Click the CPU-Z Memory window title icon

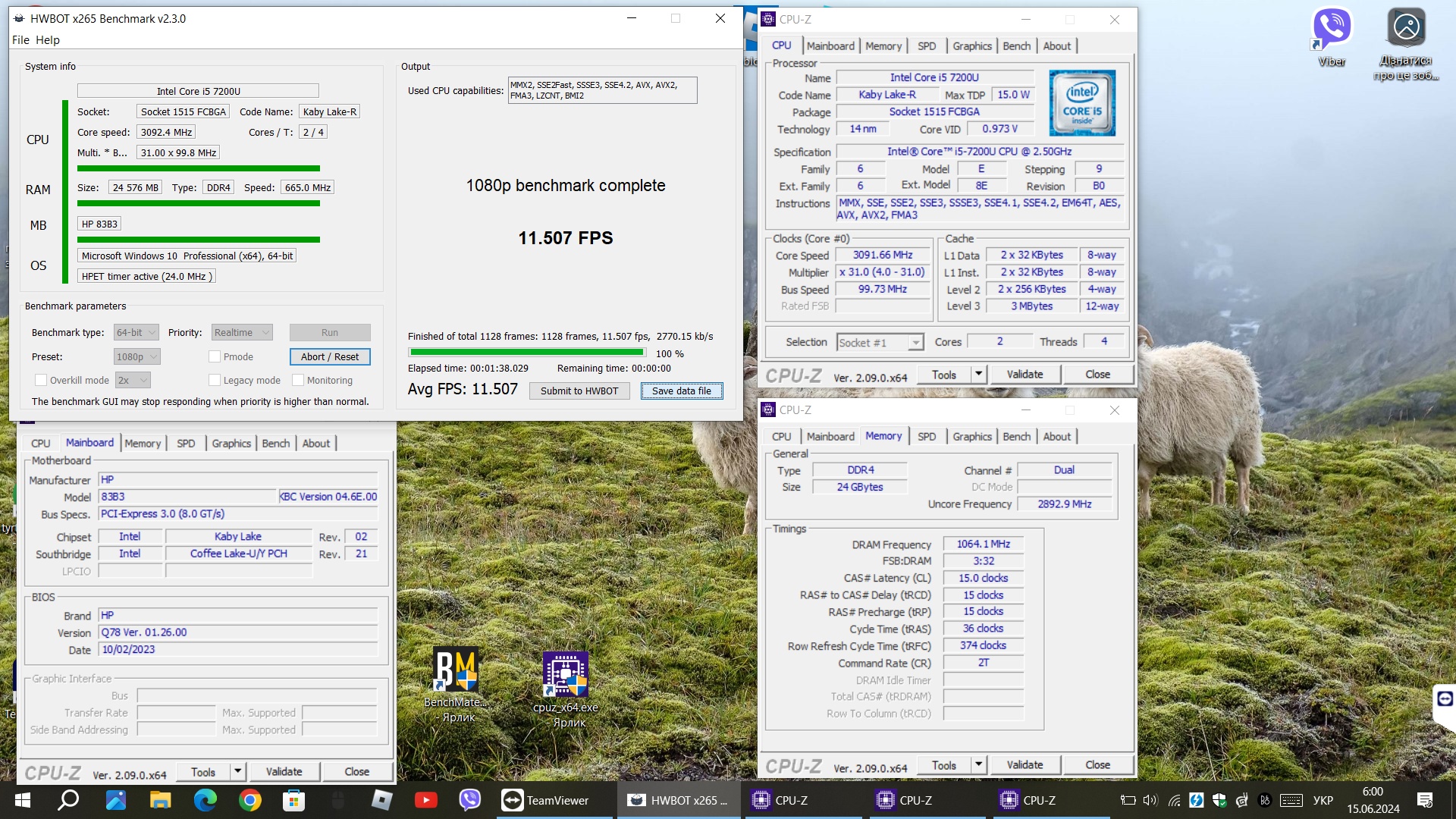coord(768,409)
